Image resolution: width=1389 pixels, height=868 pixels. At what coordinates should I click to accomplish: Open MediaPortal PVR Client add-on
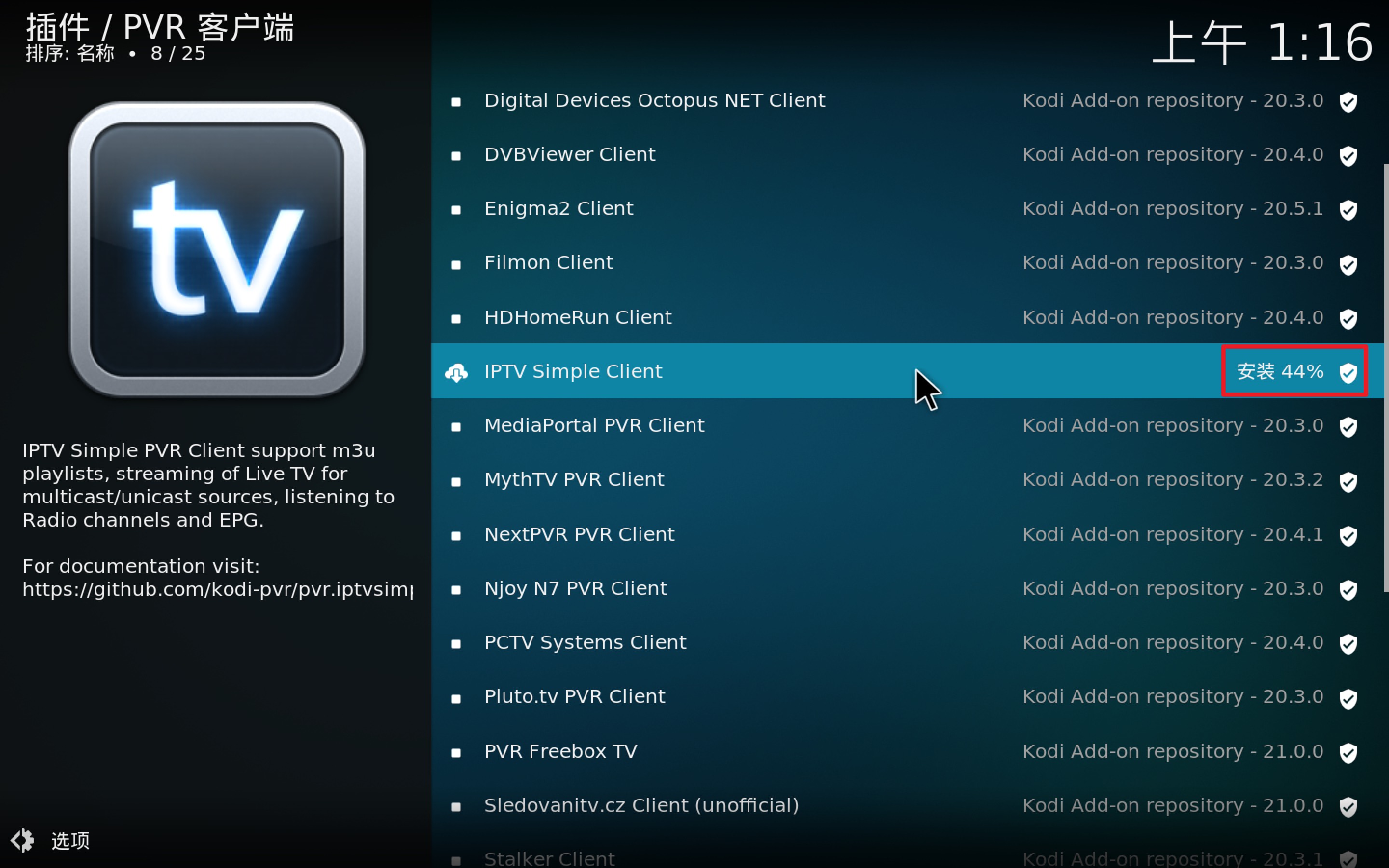[x=594, y=425]
